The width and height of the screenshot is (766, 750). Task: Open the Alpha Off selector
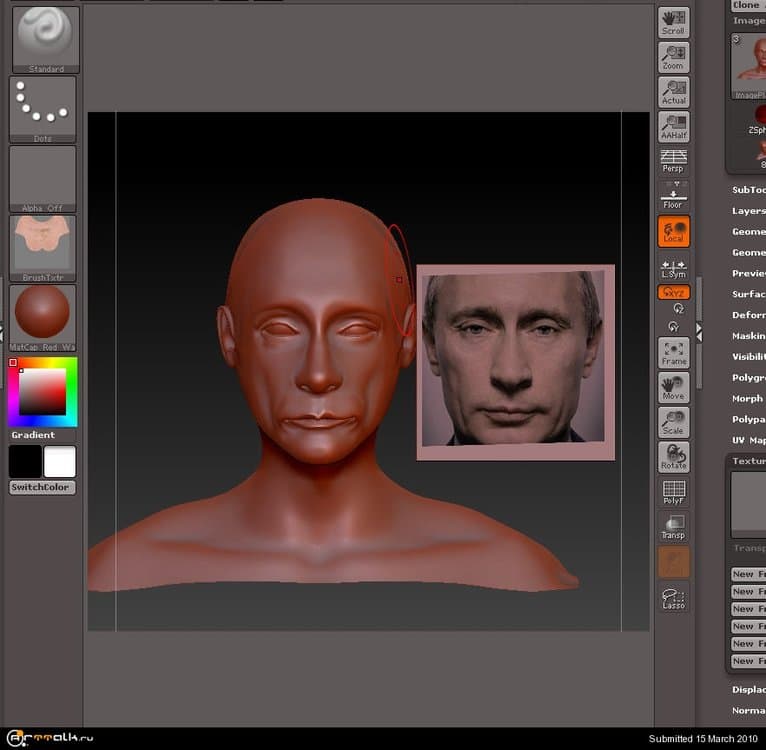point(42,178)
